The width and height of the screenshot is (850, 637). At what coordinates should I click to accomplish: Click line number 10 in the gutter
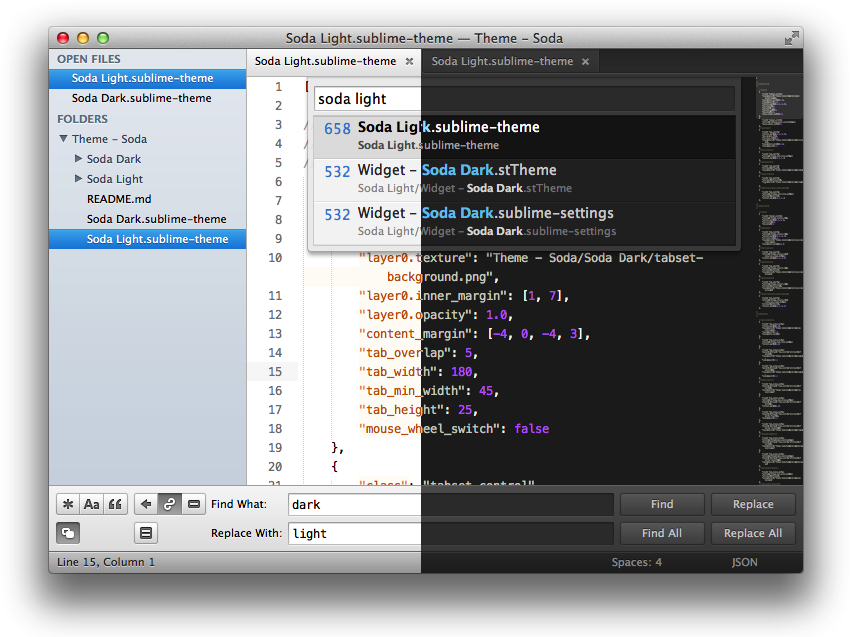(275, 258)
